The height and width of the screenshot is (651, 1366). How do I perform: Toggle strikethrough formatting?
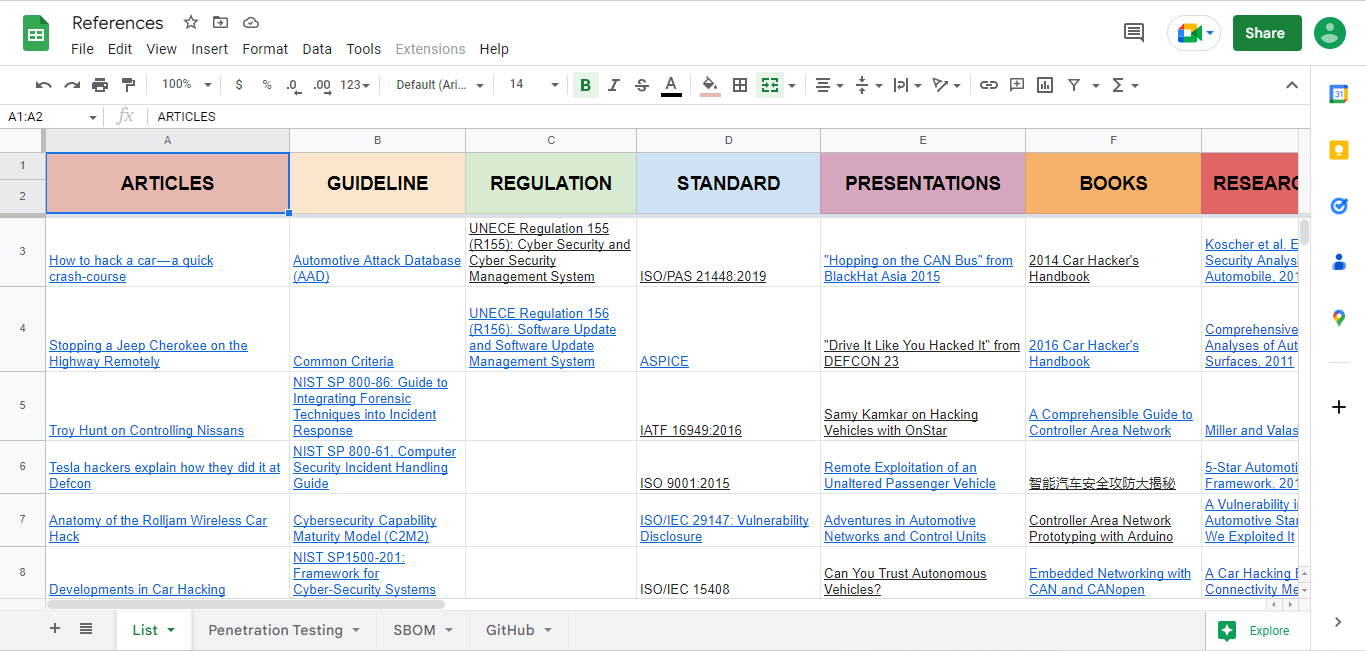[642, 85]
